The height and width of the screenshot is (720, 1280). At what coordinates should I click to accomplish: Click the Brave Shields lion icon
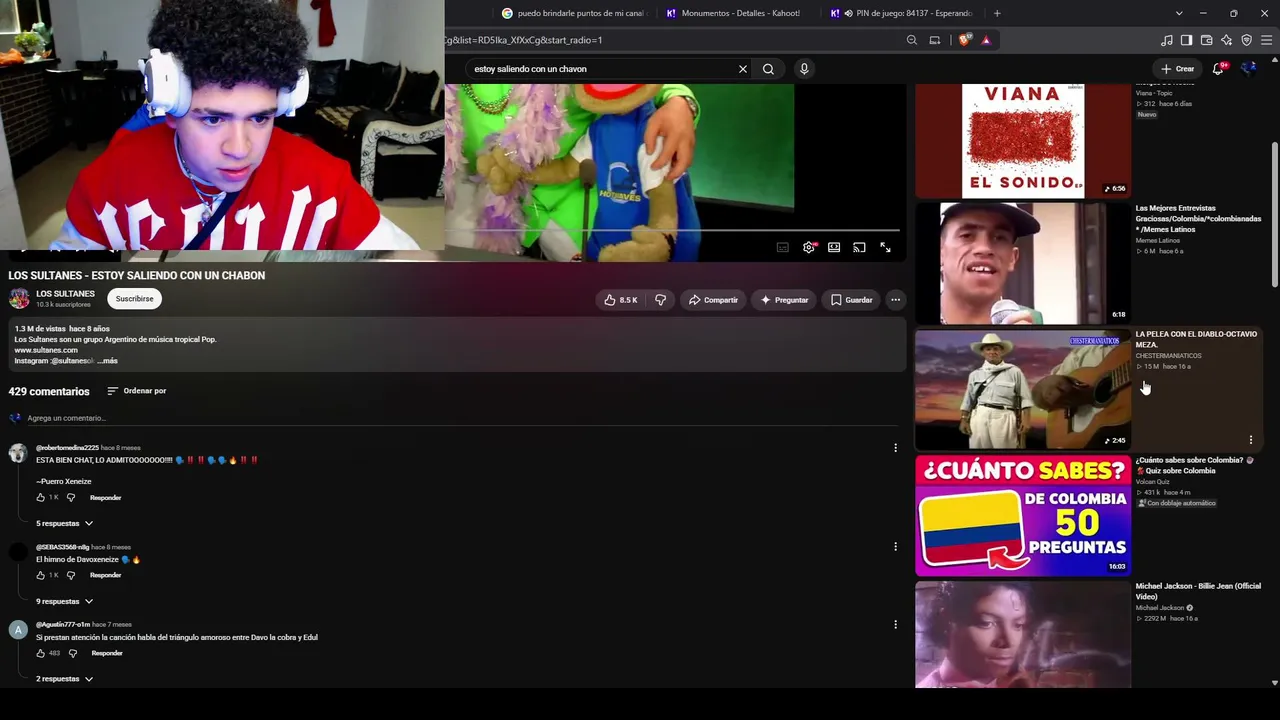pyautogui.click(x=964, y=40)
